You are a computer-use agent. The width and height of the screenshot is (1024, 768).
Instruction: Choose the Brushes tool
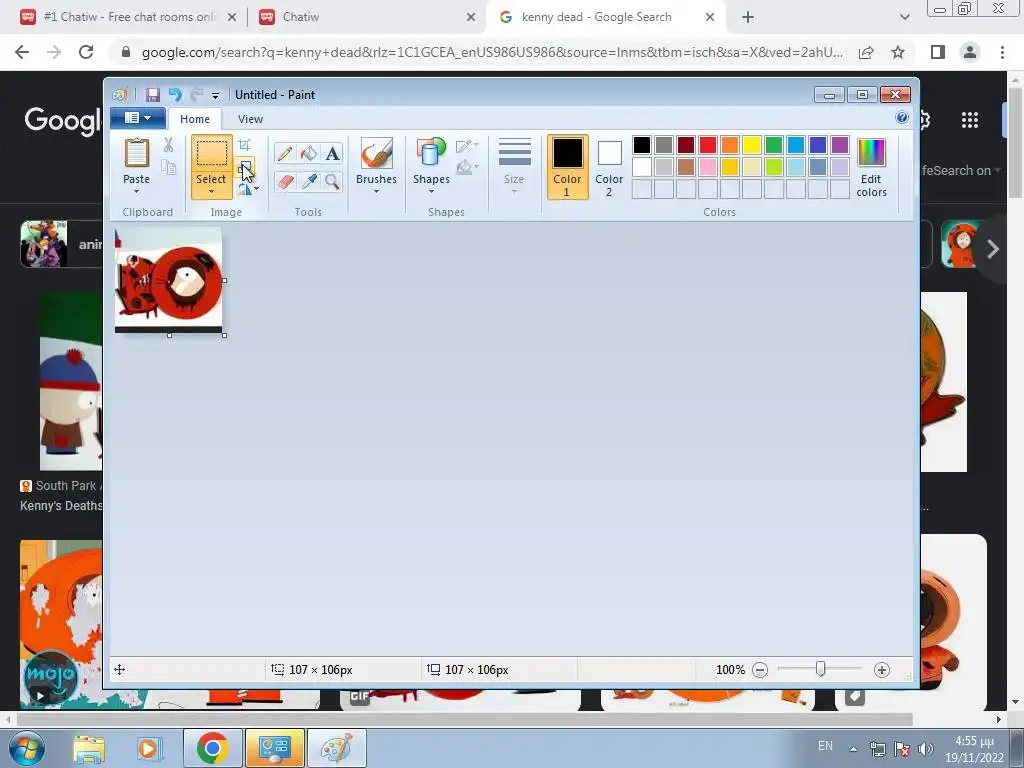point(377,154)
